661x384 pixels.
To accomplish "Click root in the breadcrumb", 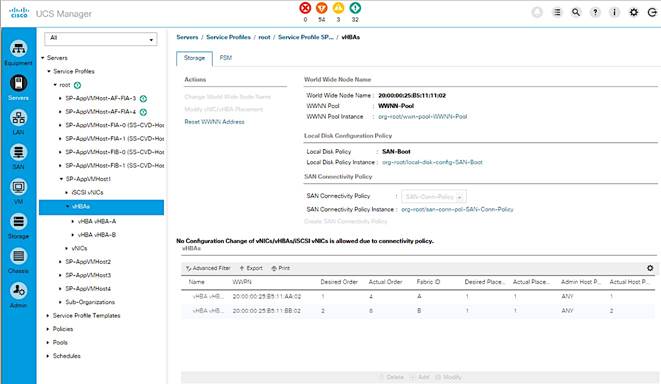I will click(x=264, y=37).
